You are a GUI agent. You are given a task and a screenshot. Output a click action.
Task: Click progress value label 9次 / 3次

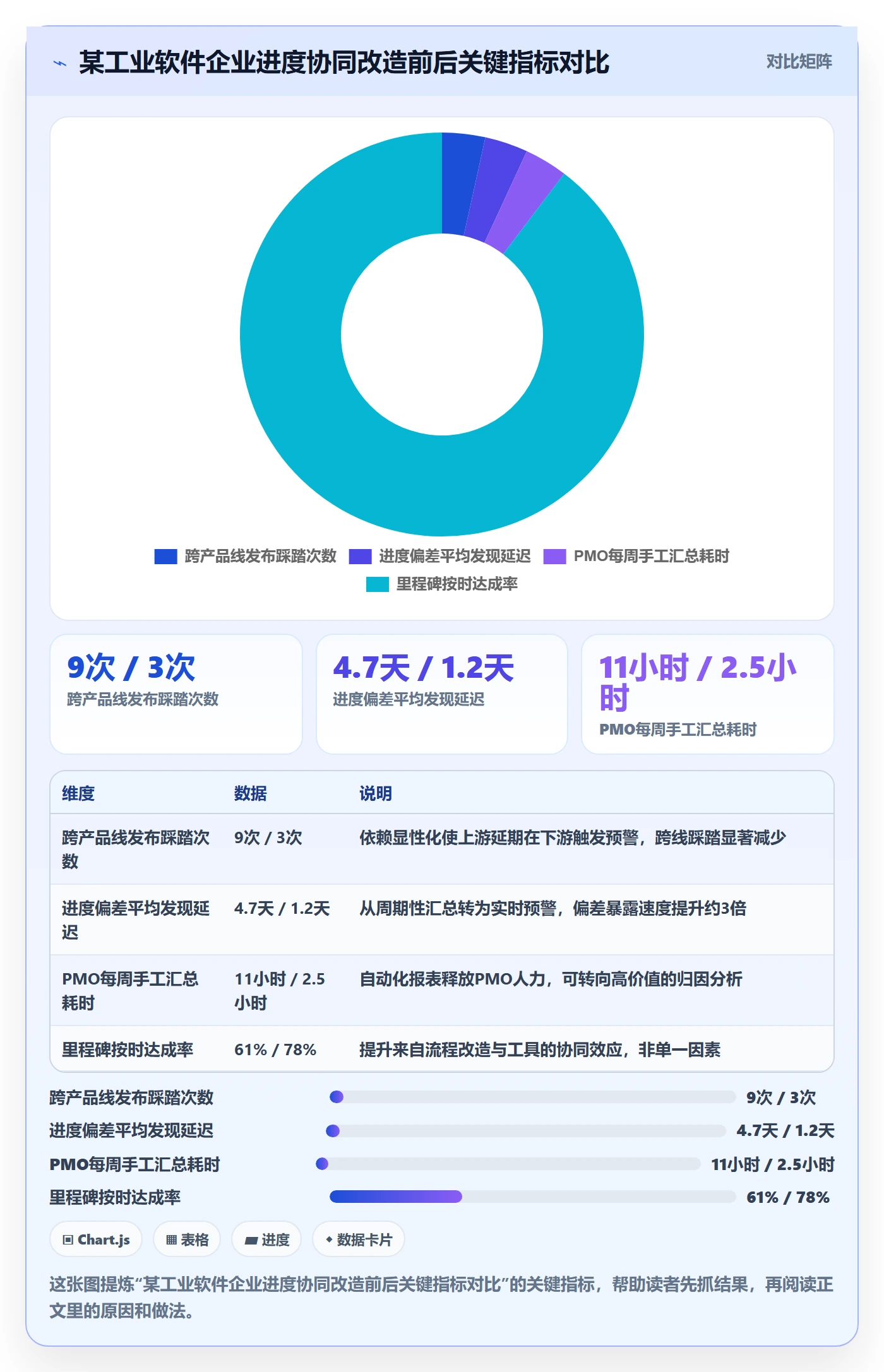coord(781,1097)
